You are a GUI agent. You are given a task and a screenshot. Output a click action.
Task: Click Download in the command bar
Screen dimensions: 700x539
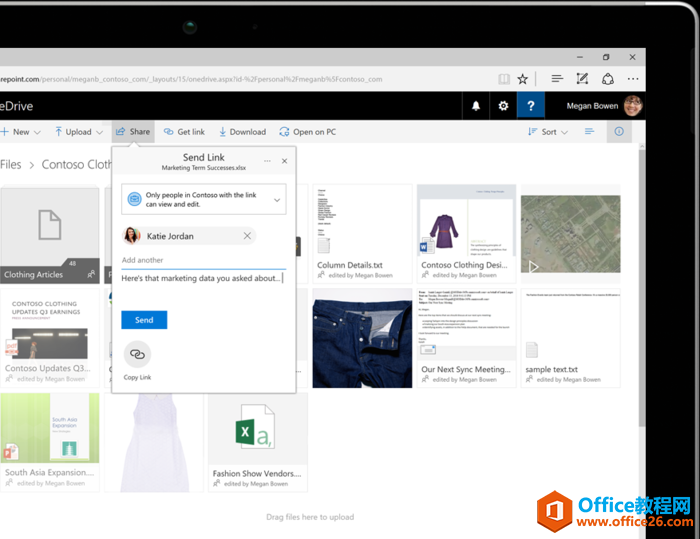tap(241, 132)
